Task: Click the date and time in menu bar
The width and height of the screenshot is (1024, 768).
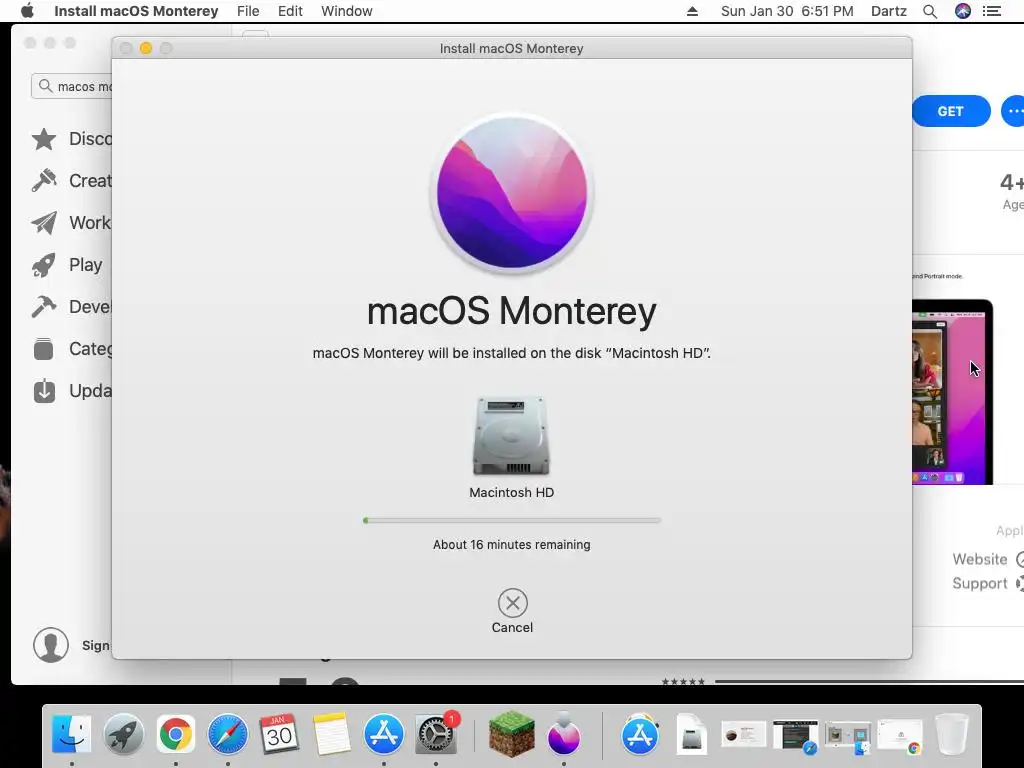Action: pyautogui.click(x=787, y=11)
